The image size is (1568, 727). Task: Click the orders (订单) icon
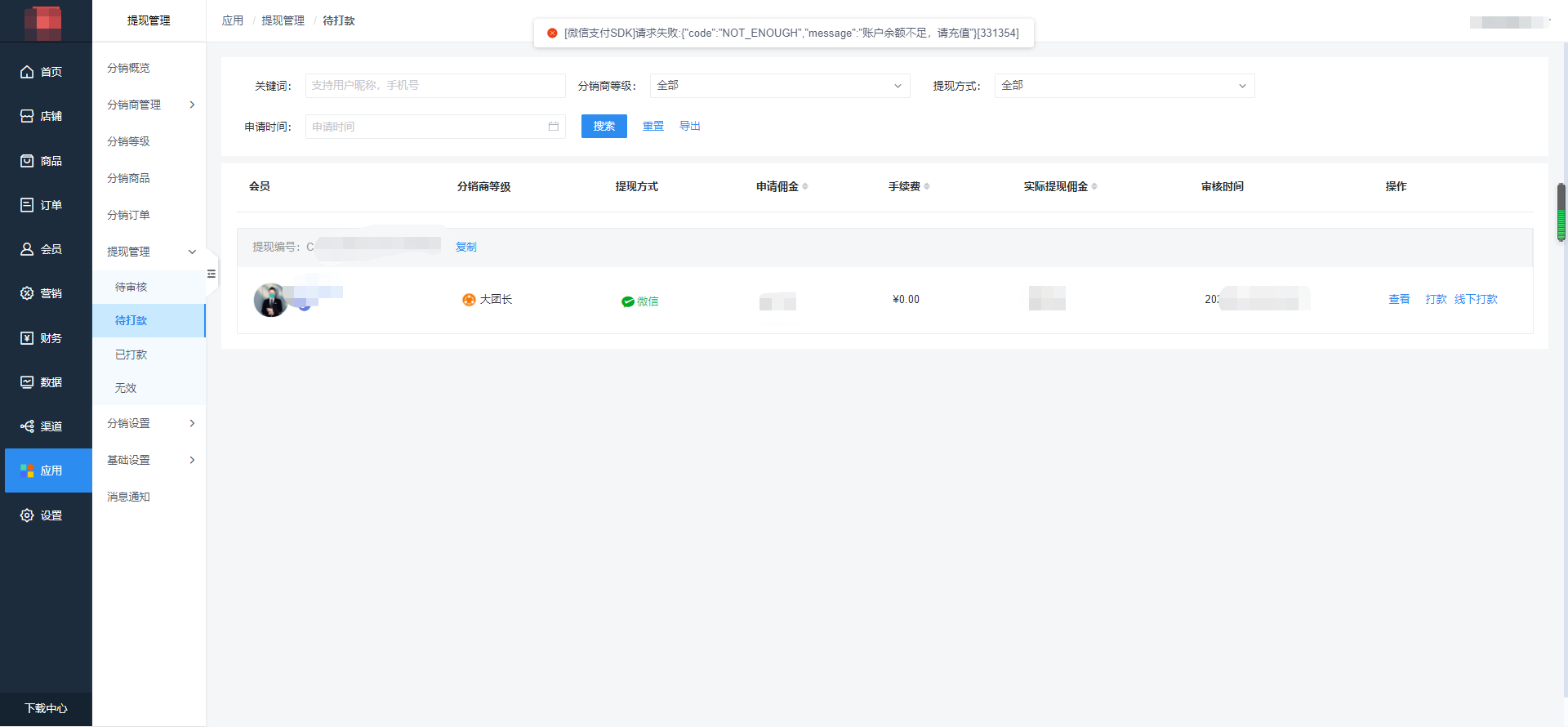pos(27,205)
